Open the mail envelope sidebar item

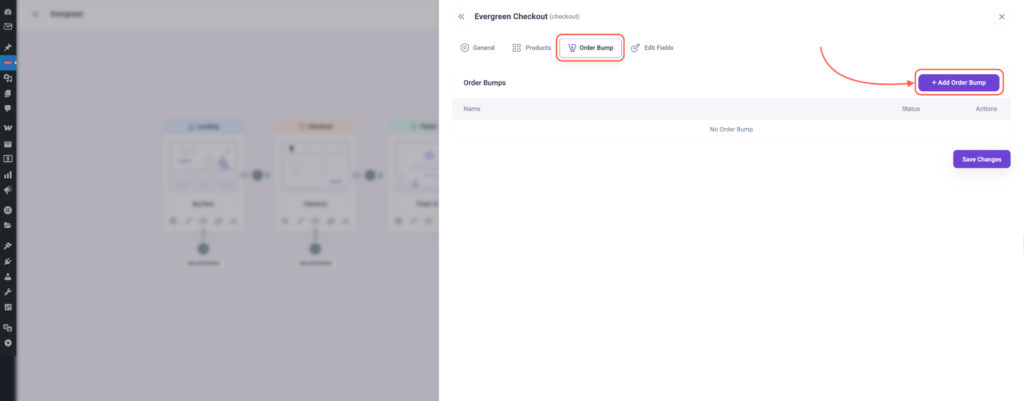pyautogui.click(x=8, y=27)
